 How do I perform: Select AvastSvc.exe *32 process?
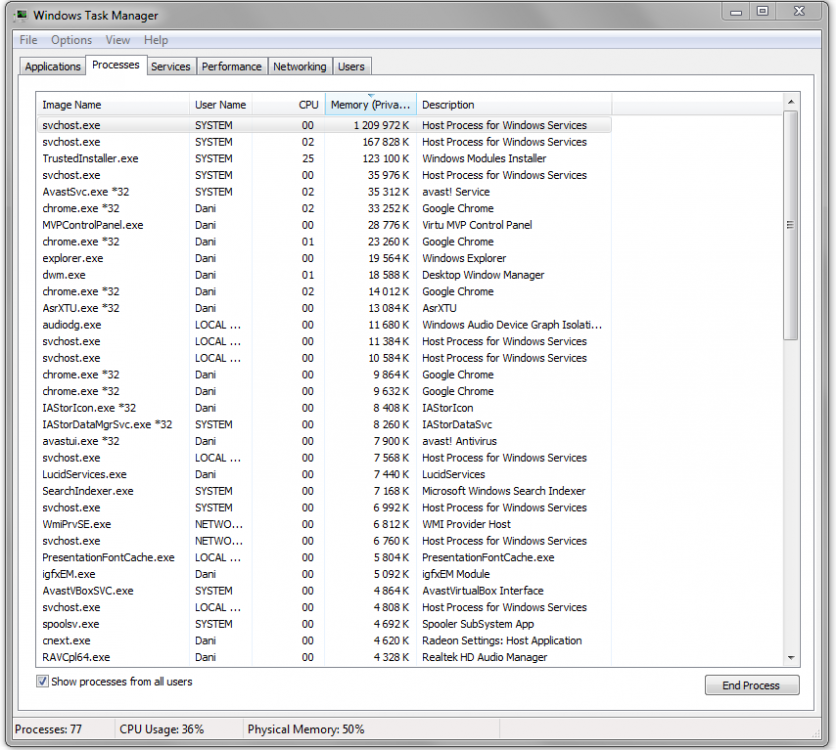coord(324,192)
